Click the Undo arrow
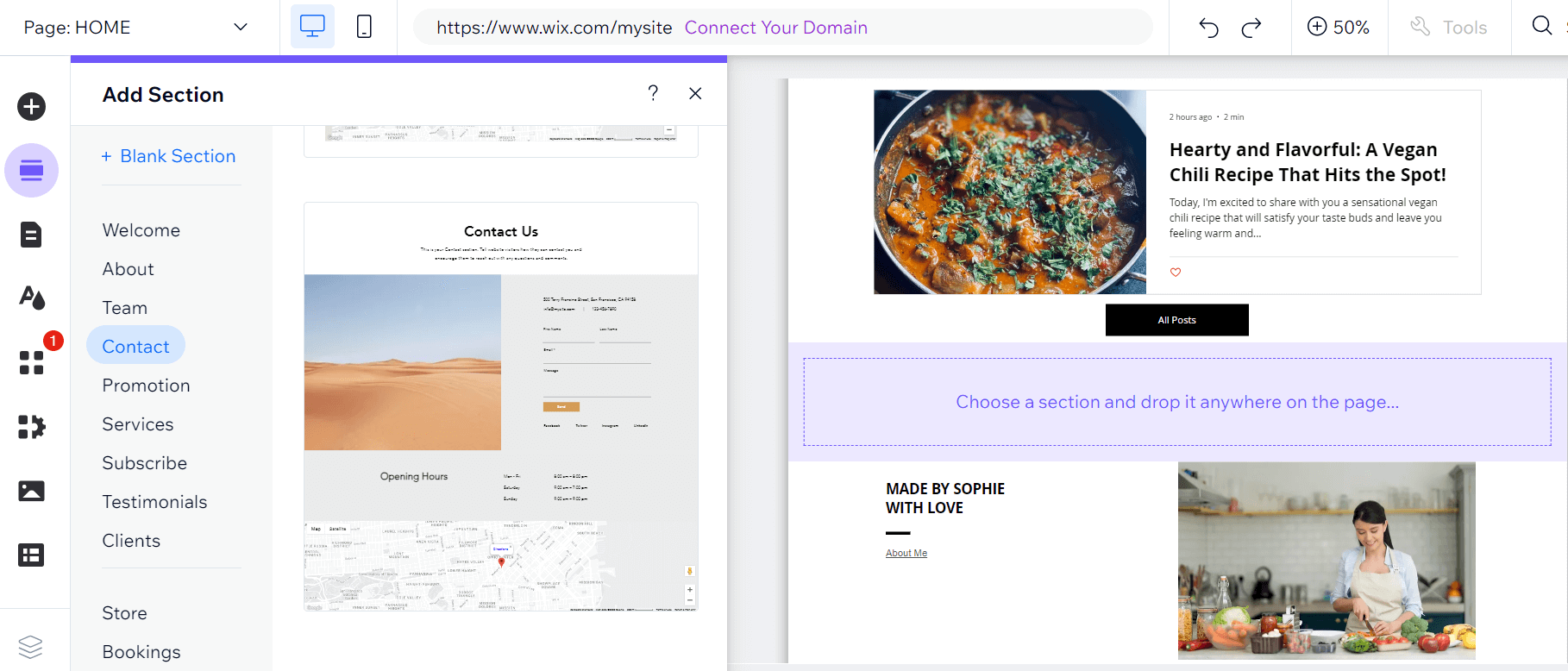 (1208, 28)
